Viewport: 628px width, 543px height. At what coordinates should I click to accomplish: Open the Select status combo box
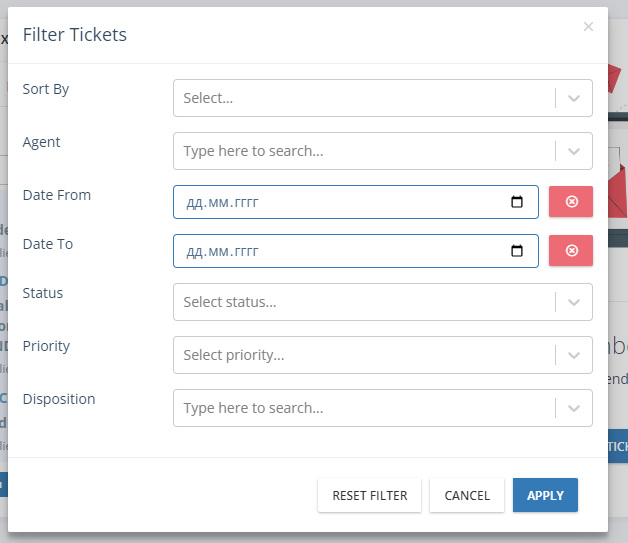383,302
